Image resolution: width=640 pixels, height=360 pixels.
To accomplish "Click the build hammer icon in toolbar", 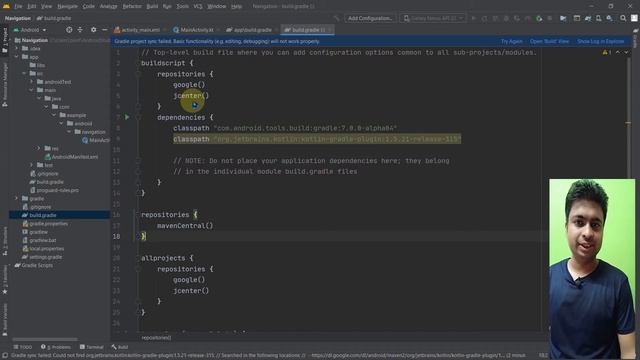I will (x=336, y=18).
